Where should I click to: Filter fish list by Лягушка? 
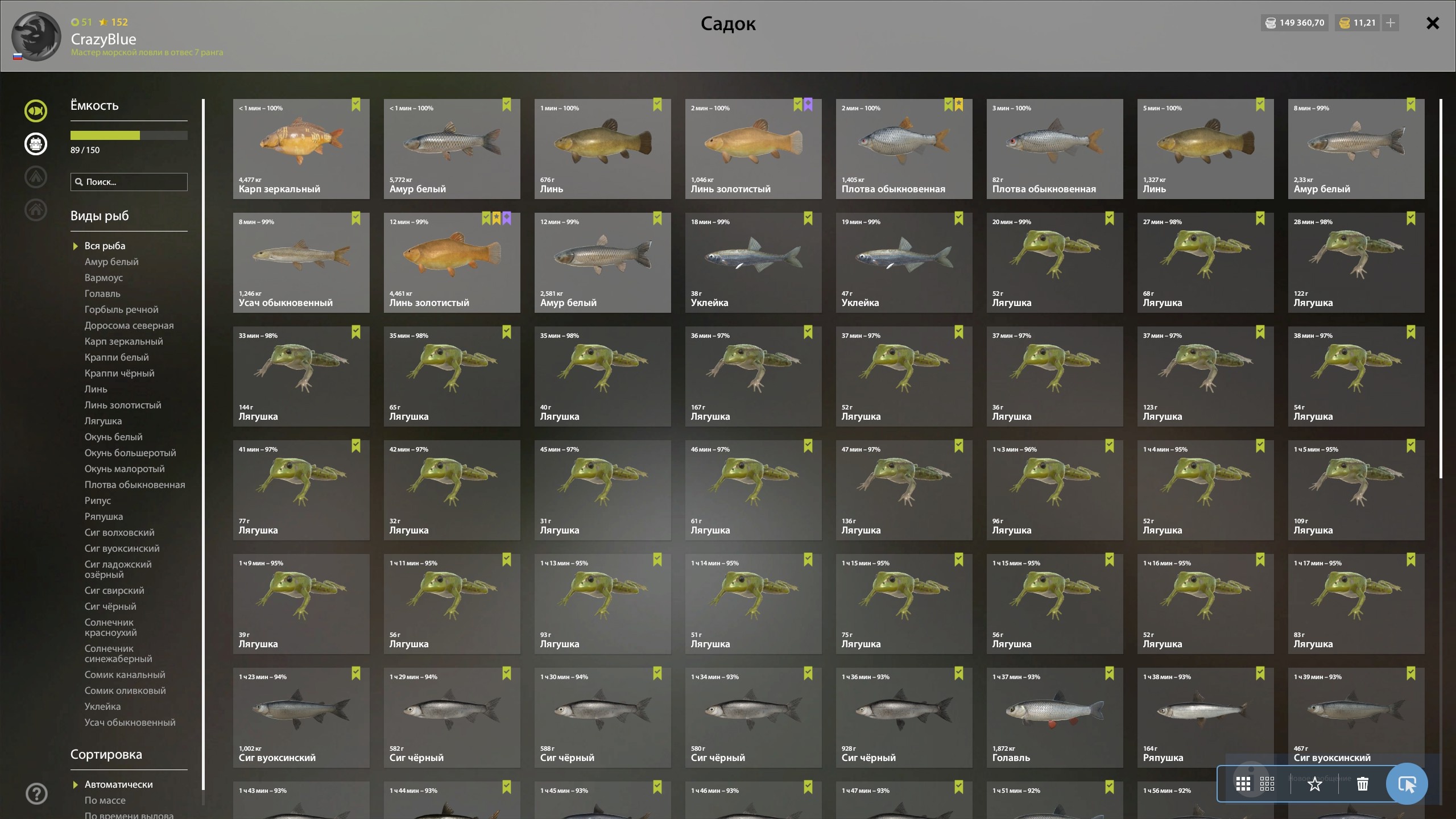[x=103, y=421]
